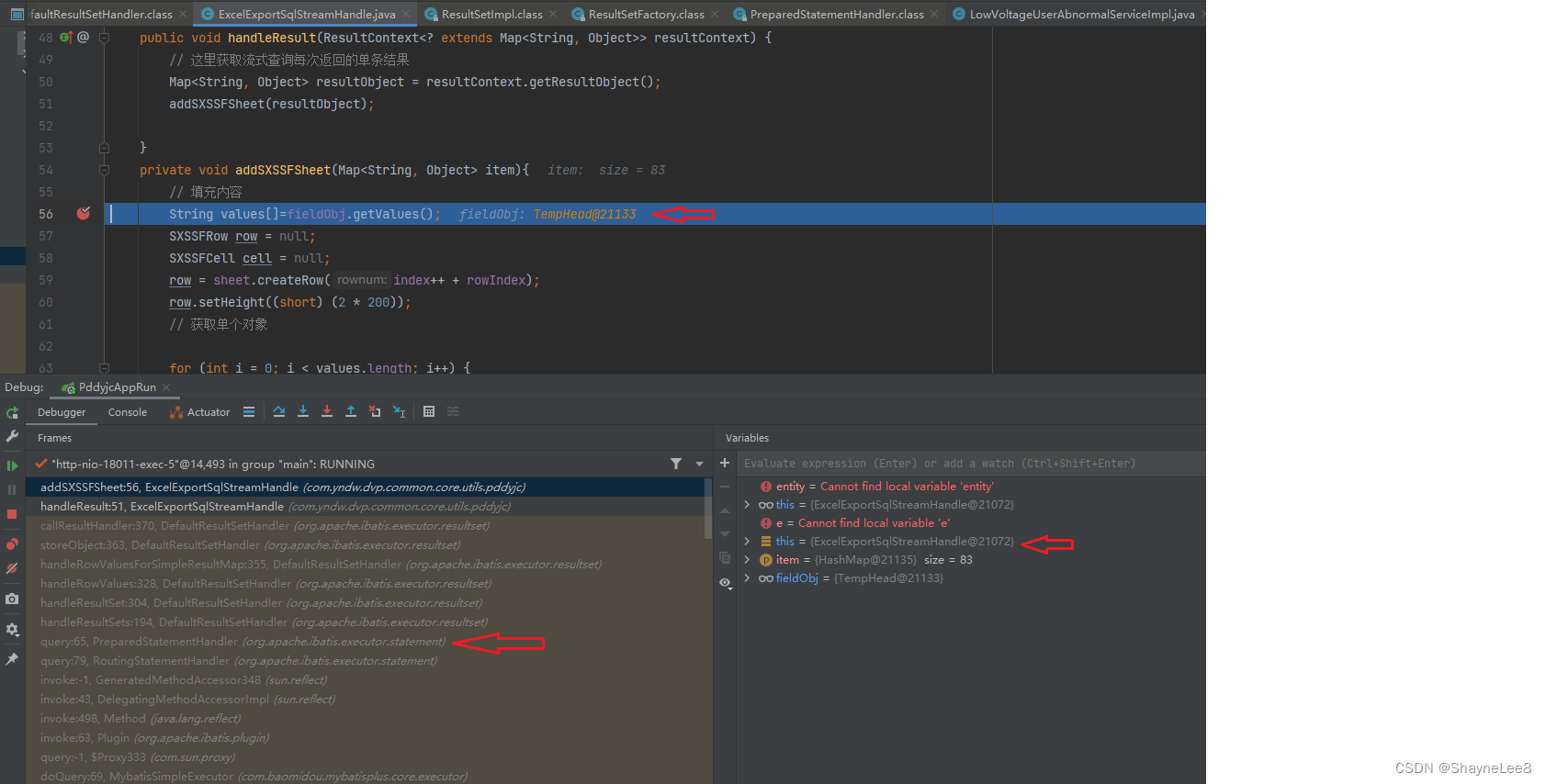Open debug settings wrench icon
Viewport: 1546px width, 784px height.
coord(12,436)
